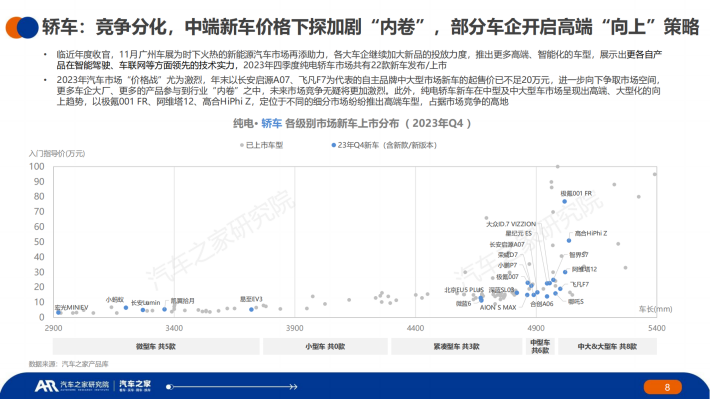710x399 pixels.
Task: Click the AR 汽车之家研究院 logo in footer
Action: [72, 385]
